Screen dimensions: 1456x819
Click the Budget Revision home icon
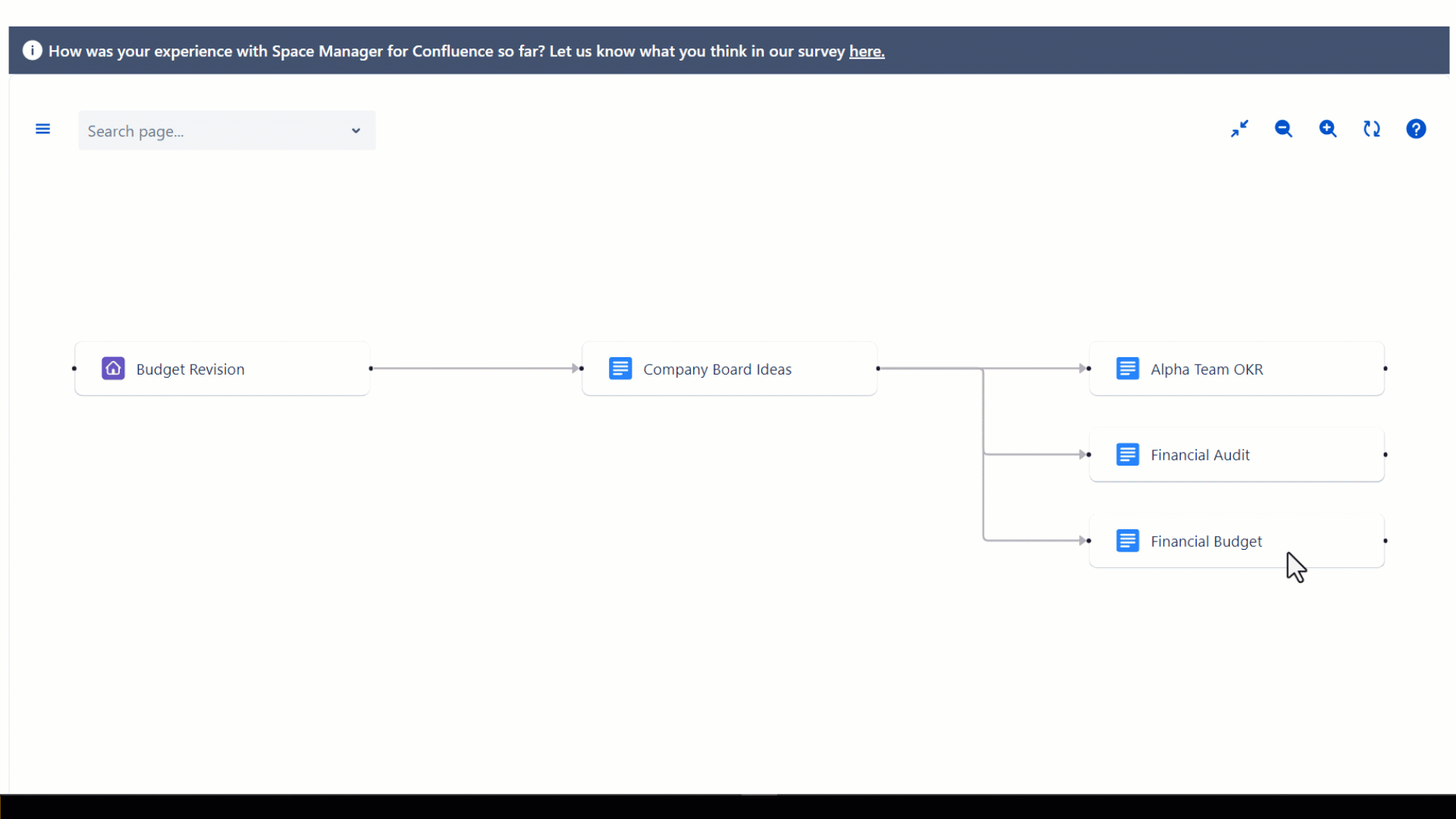(113, 369)
